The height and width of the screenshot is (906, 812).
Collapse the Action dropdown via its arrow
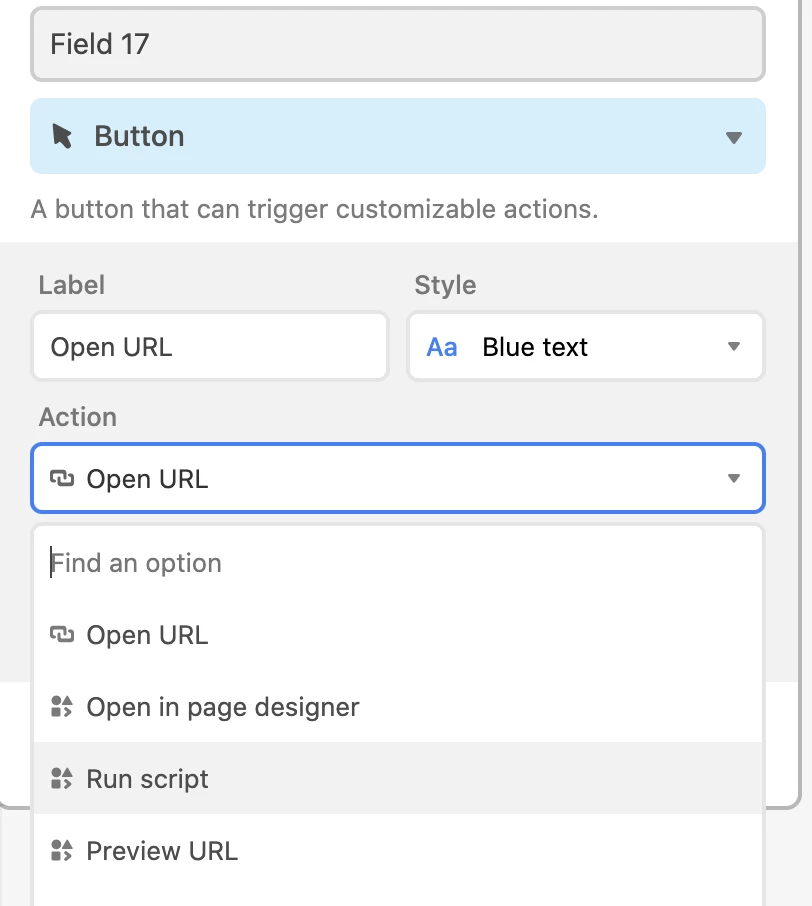[733, 478]
